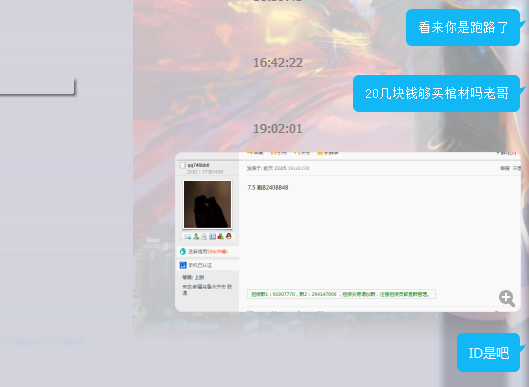Image resolution: width=529 pixels, height=387 pixels.
Task: Click the blue phone-verified badge icon
Action: coord(183,265)
